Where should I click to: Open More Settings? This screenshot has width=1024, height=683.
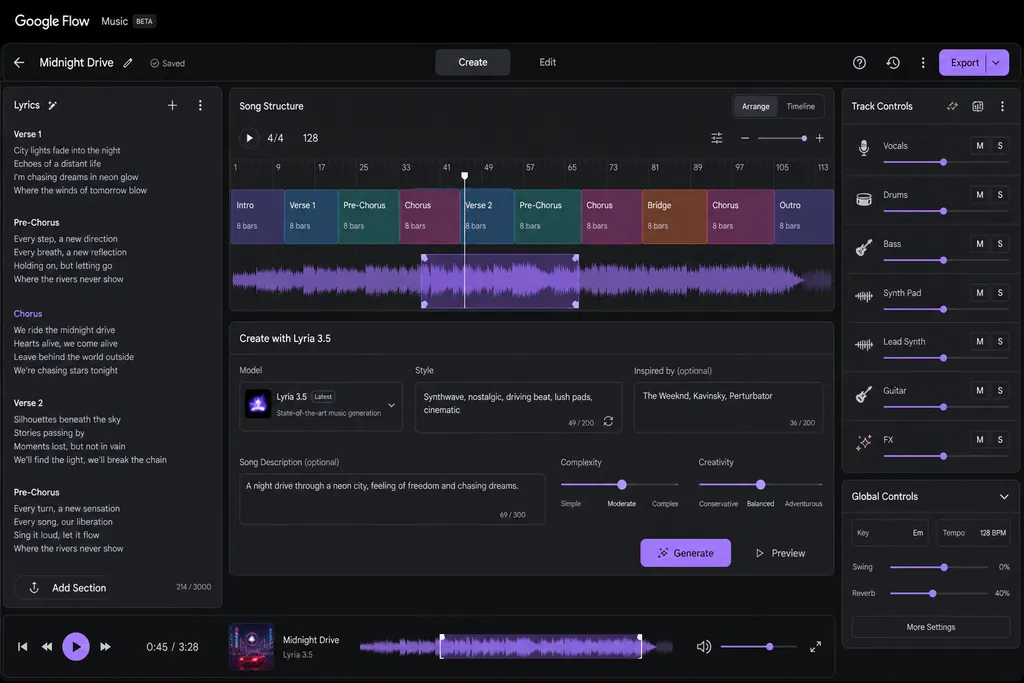coord(931,627)
